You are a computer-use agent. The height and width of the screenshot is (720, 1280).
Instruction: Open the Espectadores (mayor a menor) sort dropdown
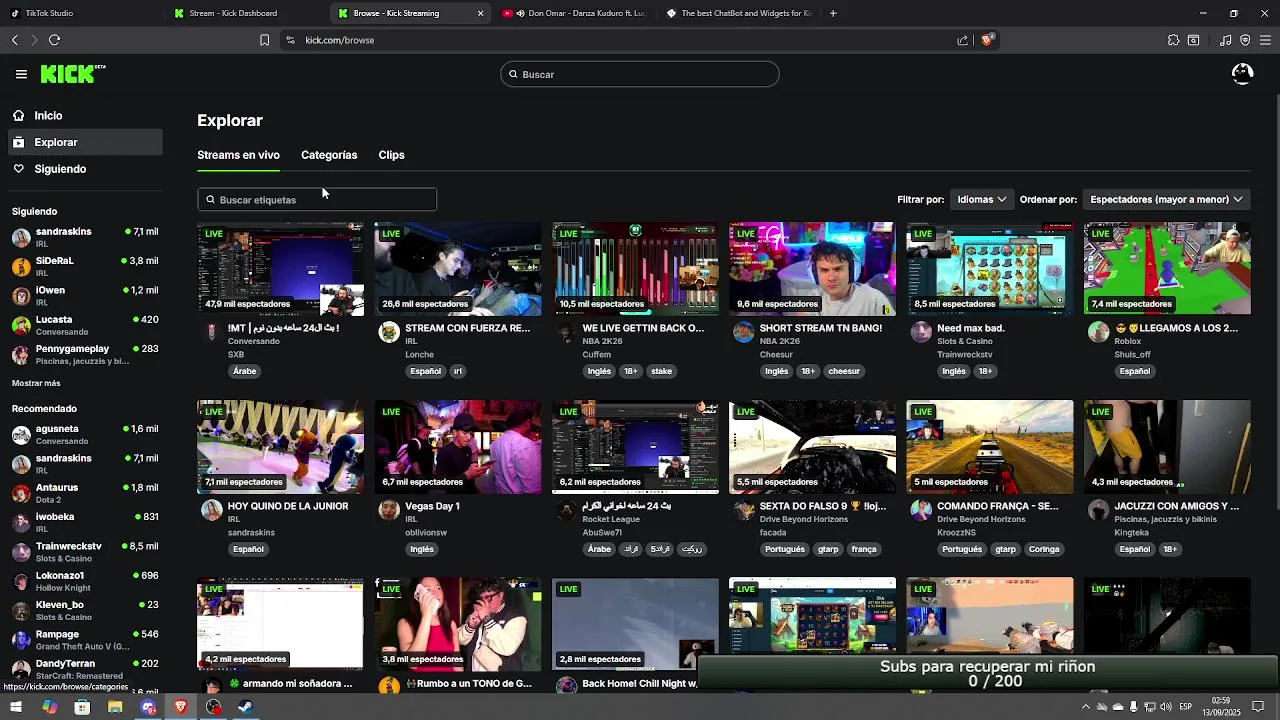[1166, 199]
